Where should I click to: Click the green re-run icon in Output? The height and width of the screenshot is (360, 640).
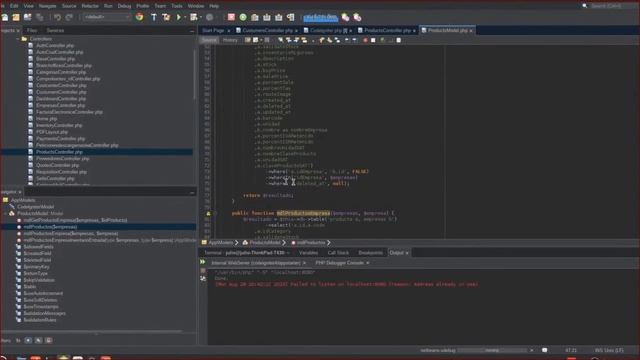pyautogui.click(x=203, y=262)
